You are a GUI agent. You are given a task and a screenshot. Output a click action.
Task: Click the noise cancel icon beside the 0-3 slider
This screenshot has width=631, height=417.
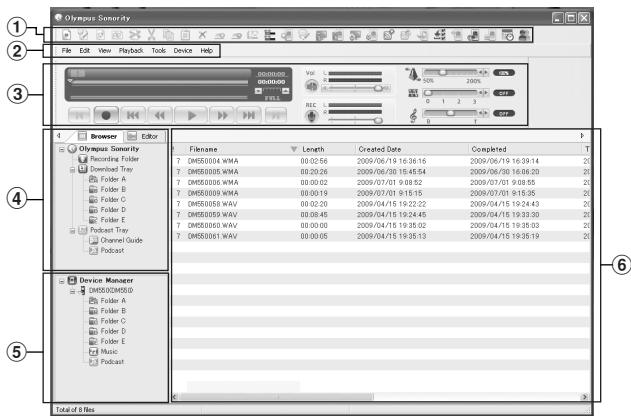413,93
